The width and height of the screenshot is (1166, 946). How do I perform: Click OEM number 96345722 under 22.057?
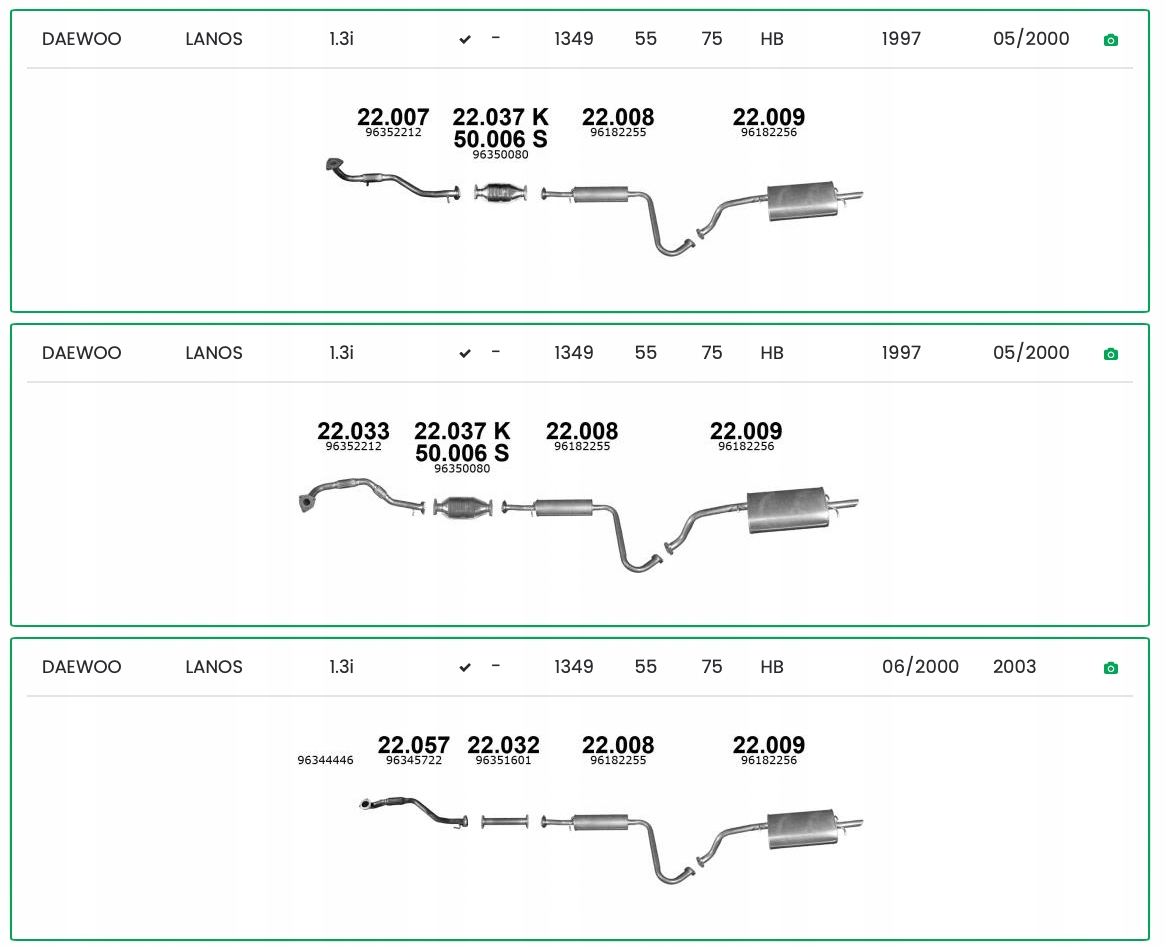tap(413, 761)
